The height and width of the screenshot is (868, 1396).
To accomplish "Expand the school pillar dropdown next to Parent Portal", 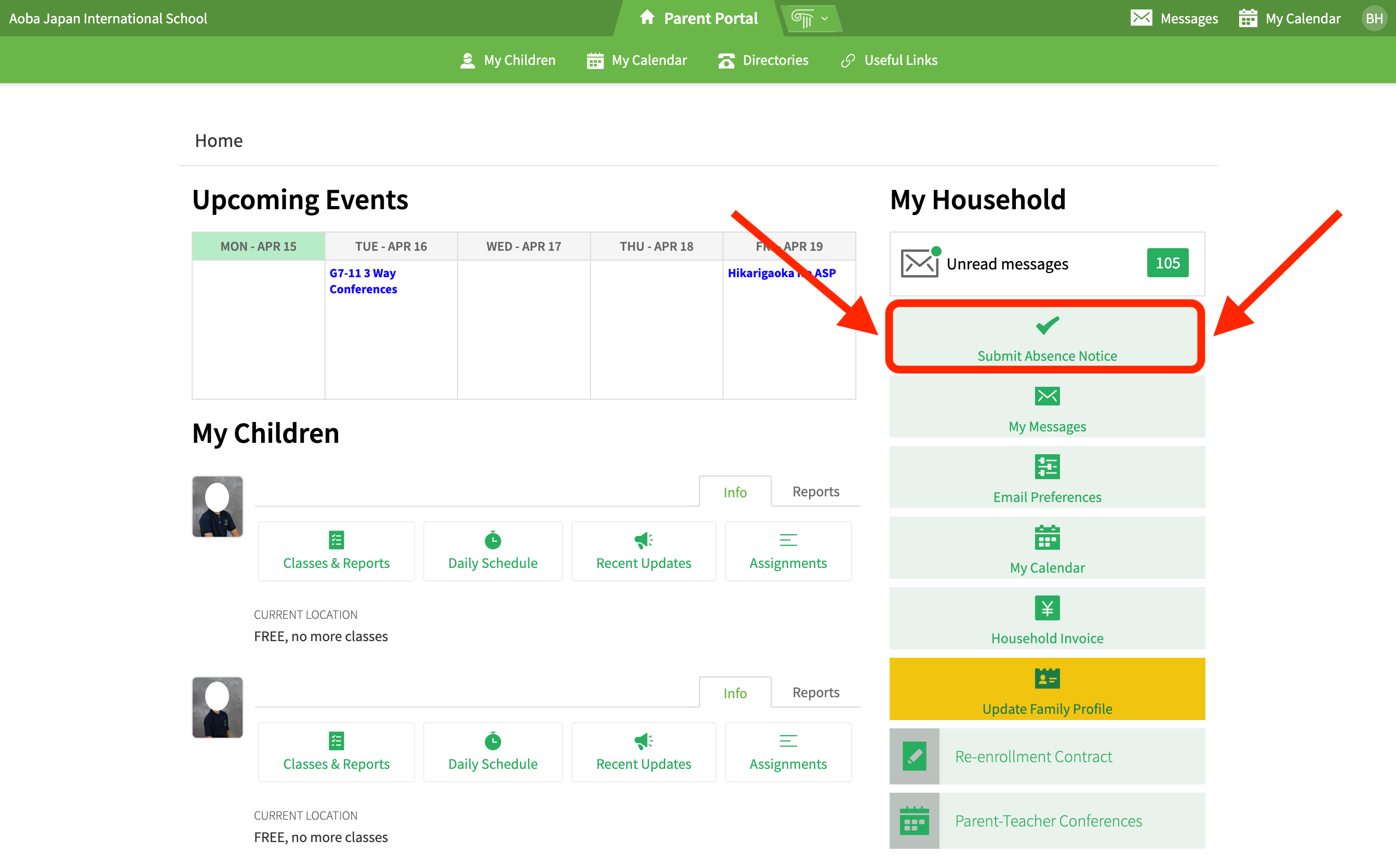I will (x=810, y=18).
